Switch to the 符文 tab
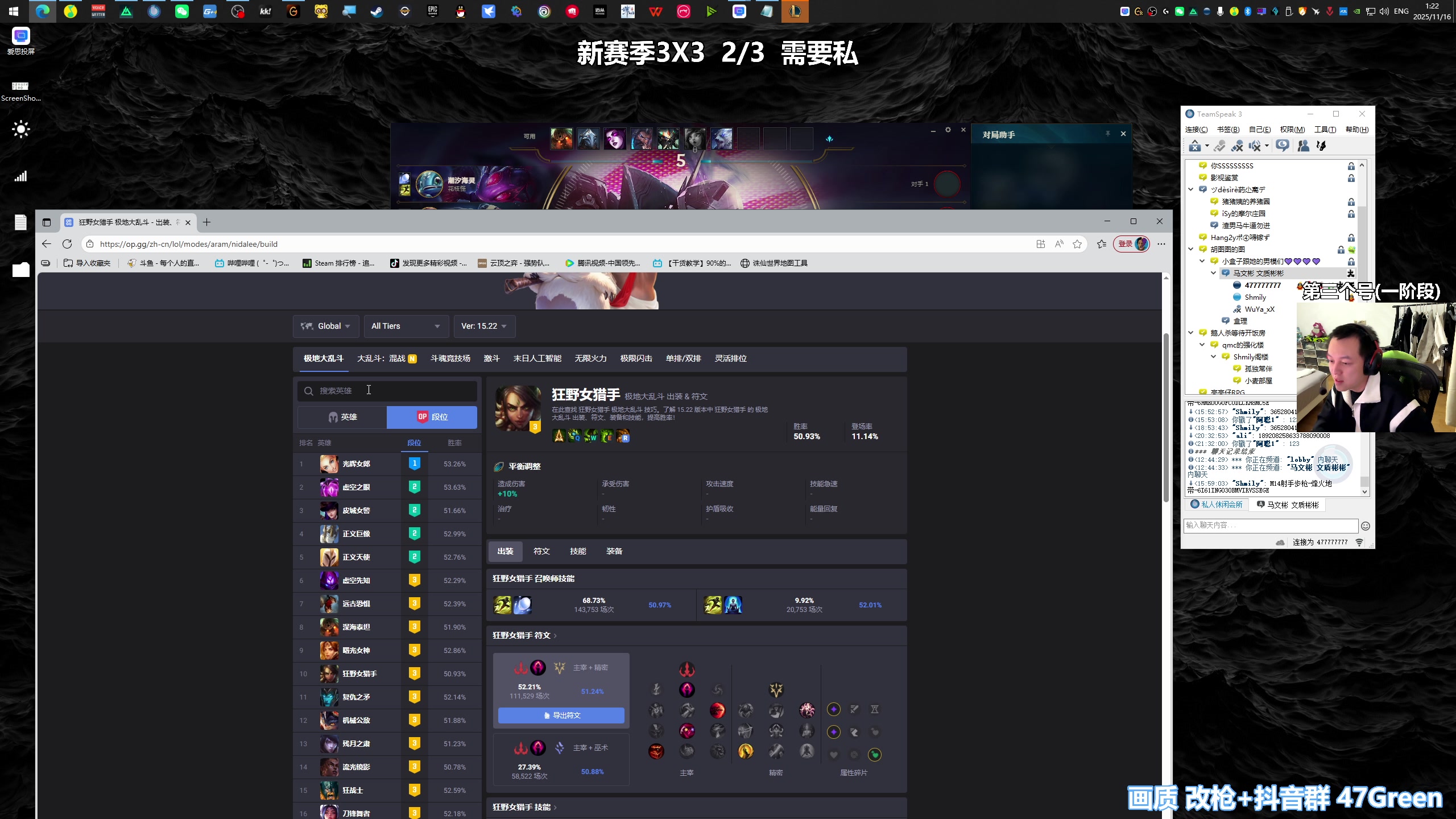 [541, 551]
